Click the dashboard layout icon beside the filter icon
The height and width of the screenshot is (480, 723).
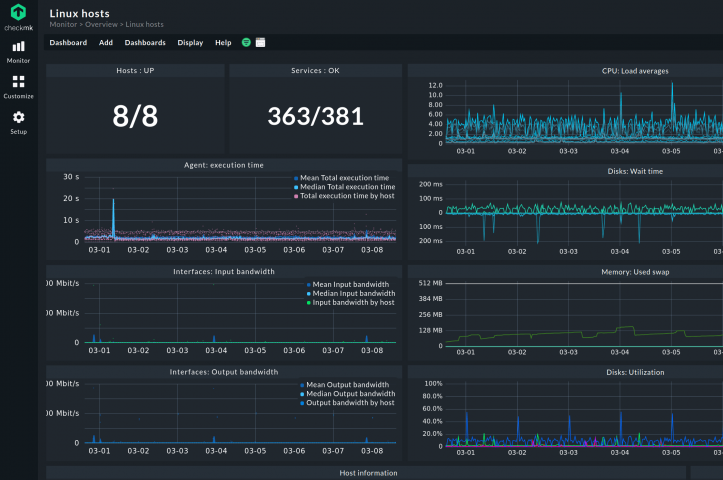click(x=261, y=43)
